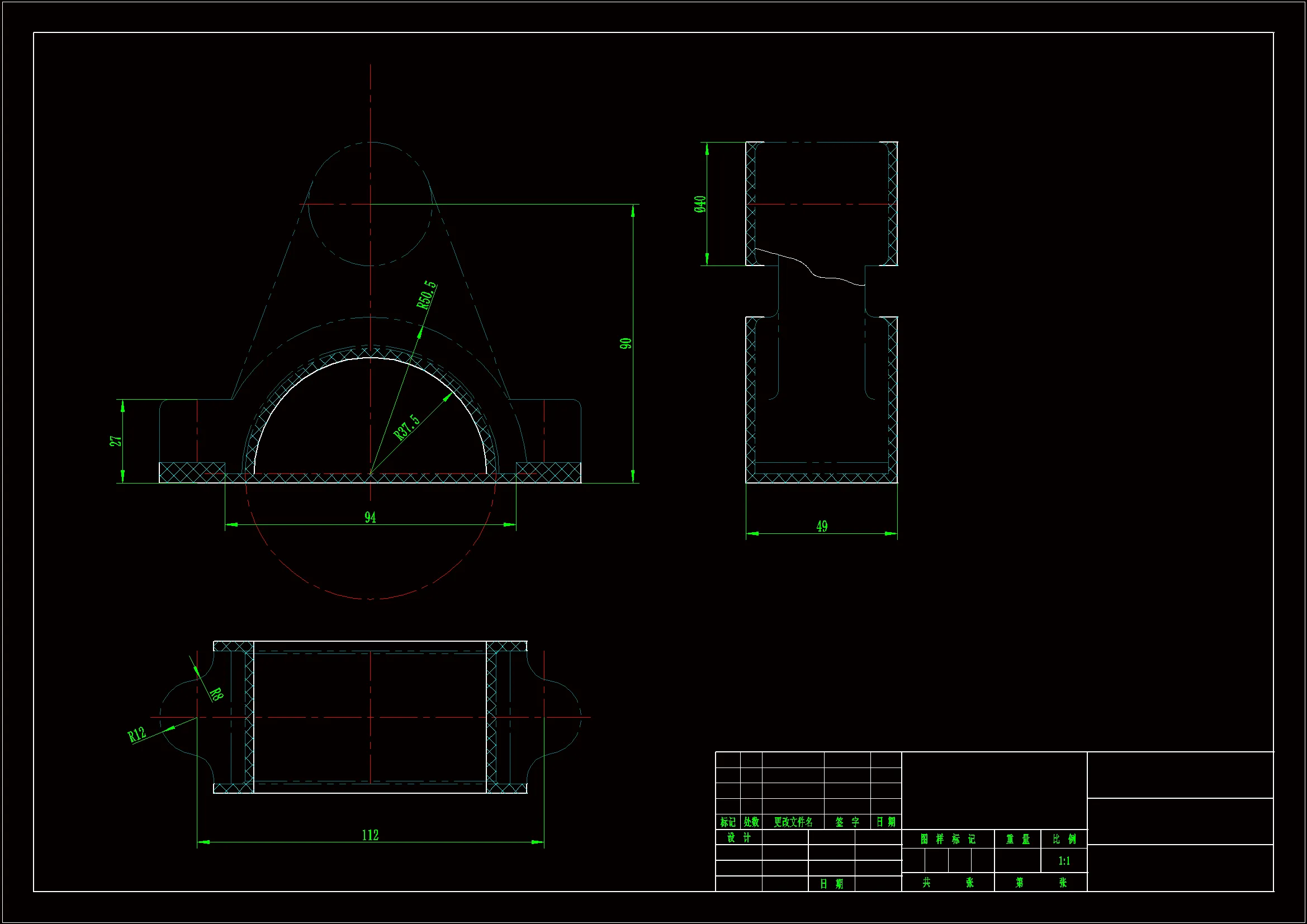Viewport: 1307px width, 924px height.
Task: Select the 图样标记 title block label
Action: click(948, 839)
